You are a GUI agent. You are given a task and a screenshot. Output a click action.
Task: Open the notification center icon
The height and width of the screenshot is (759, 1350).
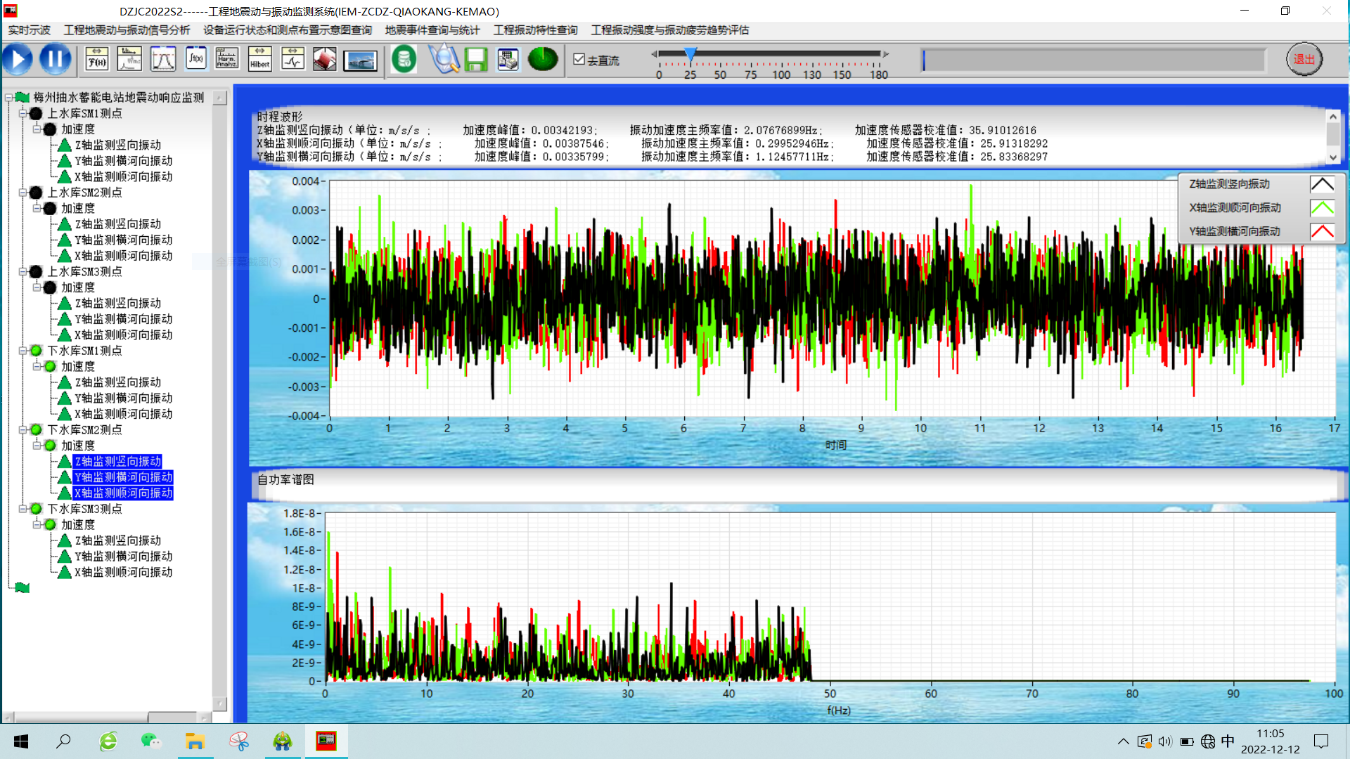[x=1321, y=742]
